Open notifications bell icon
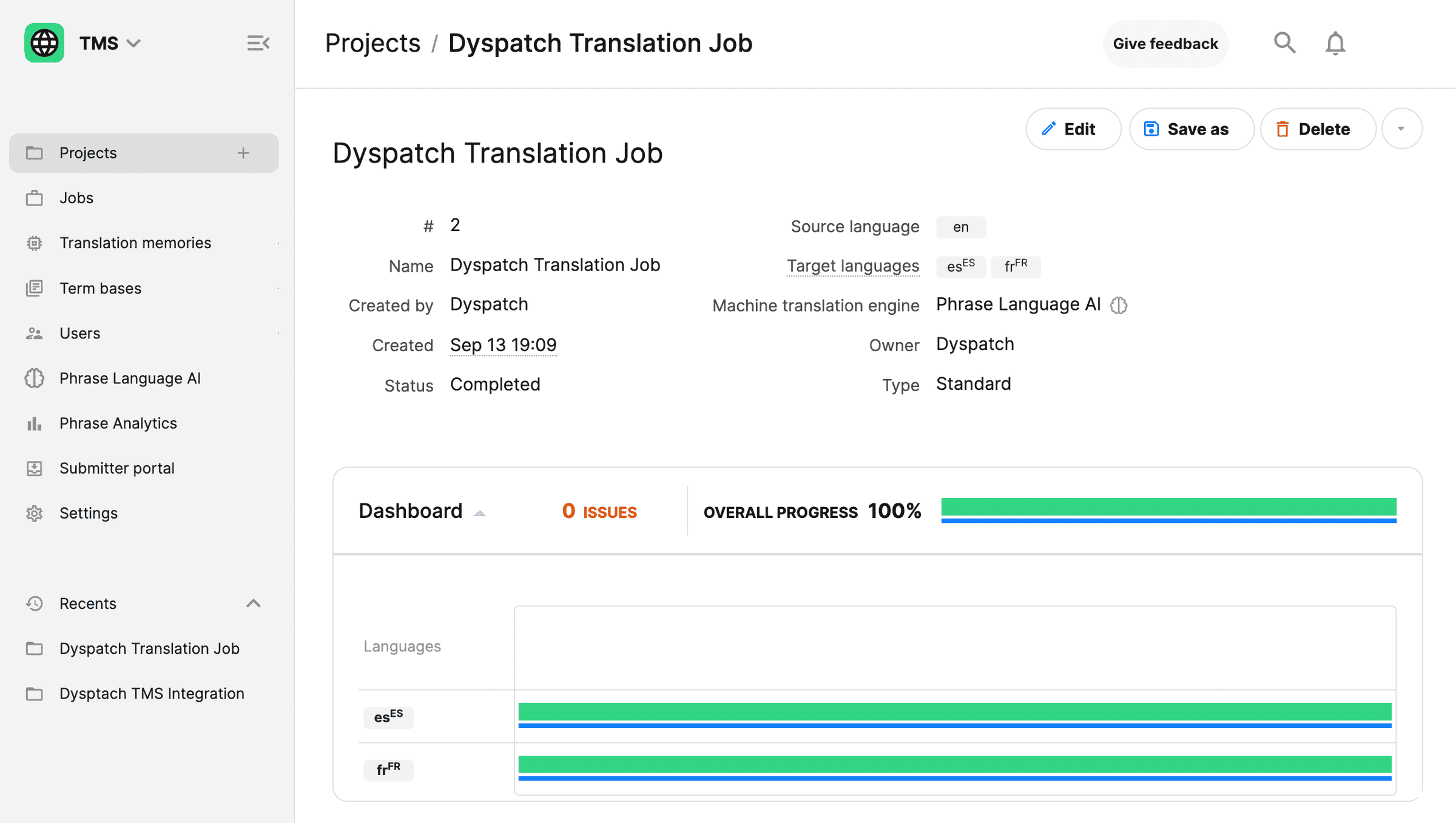 [1335, 44]
